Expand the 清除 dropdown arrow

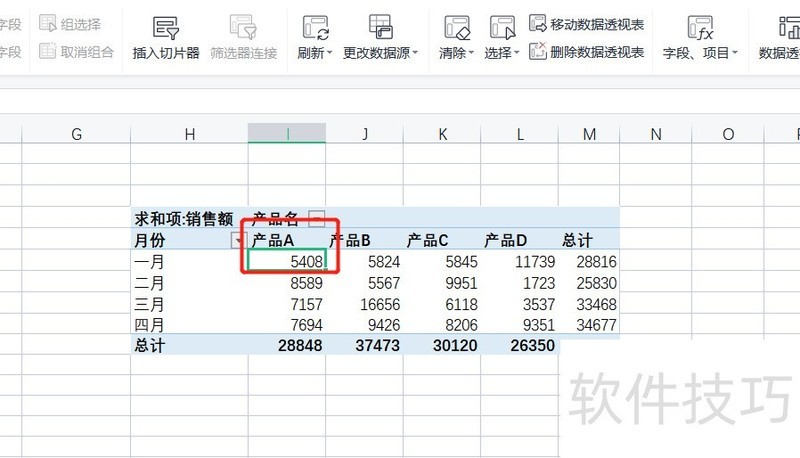471,53
